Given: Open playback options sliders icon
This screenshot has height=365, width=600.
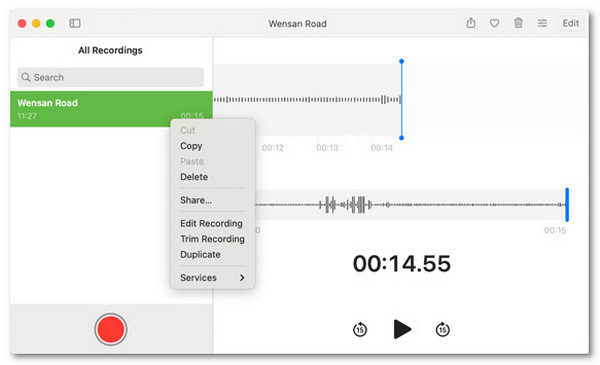Looking at the screenshot, I should pos(542,23).
